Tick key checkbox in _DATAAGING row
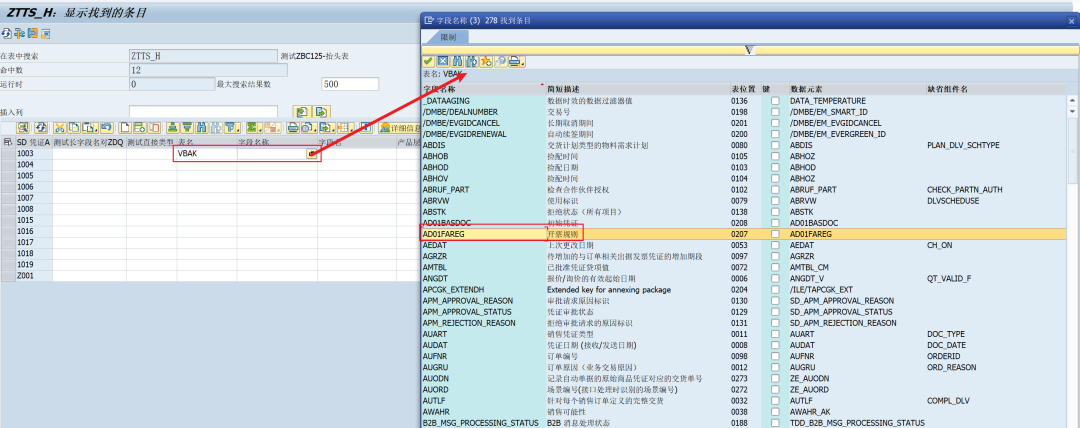 (775, 101)
